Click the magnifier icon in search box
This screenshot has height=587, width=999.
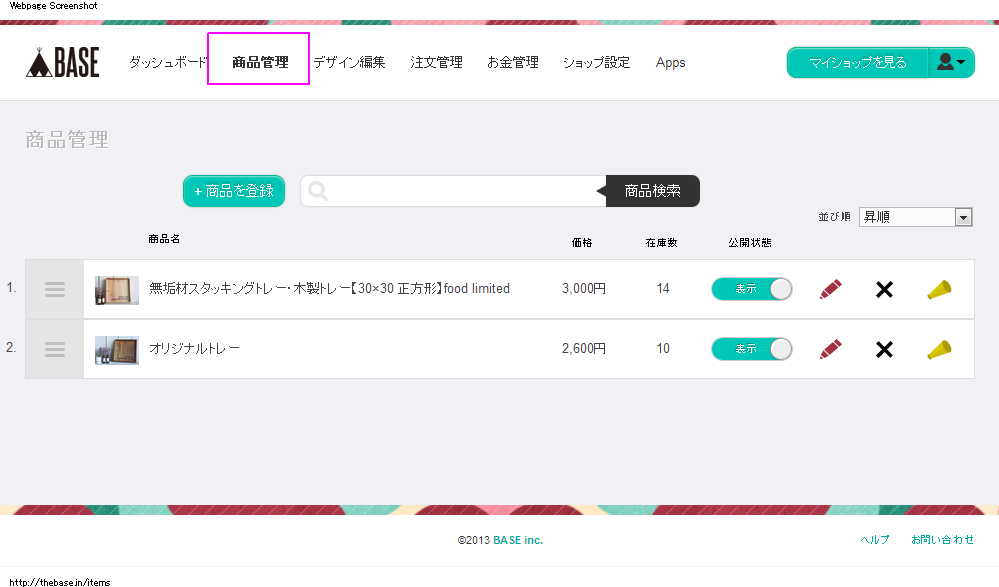coord(318,191)
